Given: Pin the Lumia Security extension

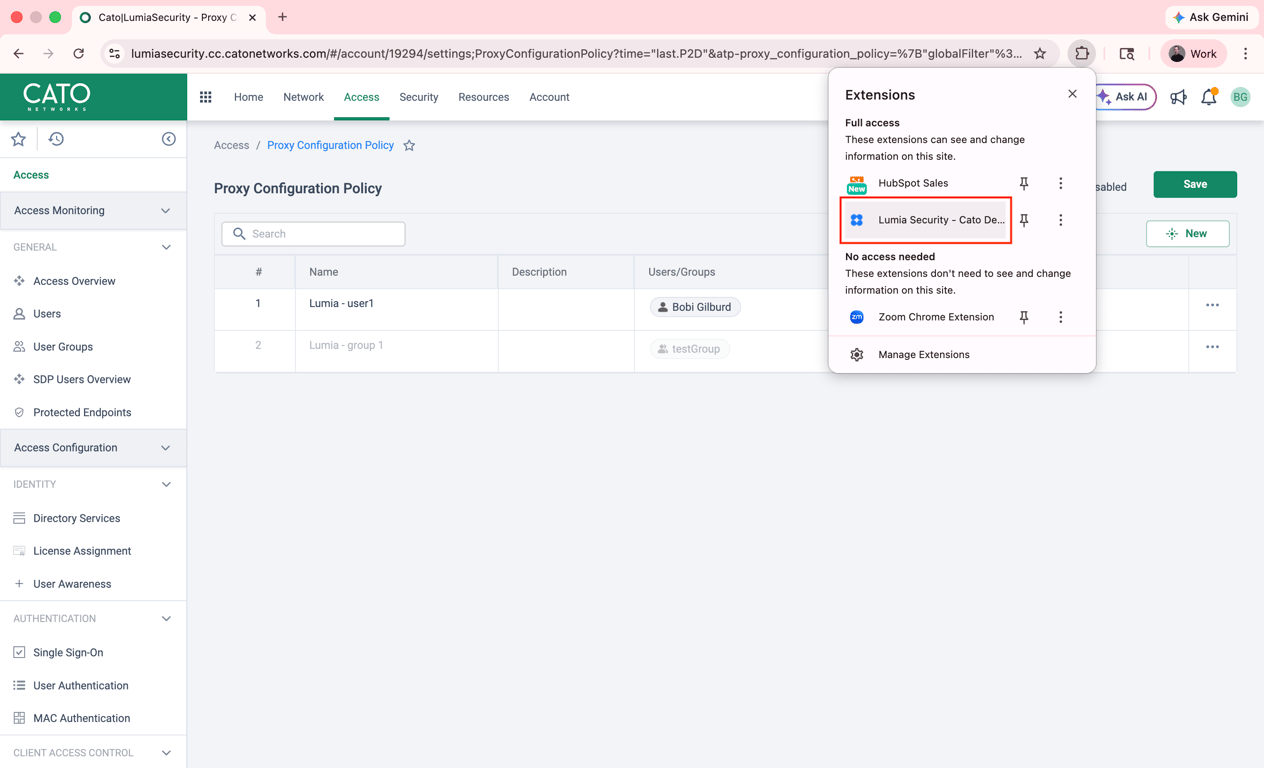Looking at the screenshot, I should [1024, 220].
